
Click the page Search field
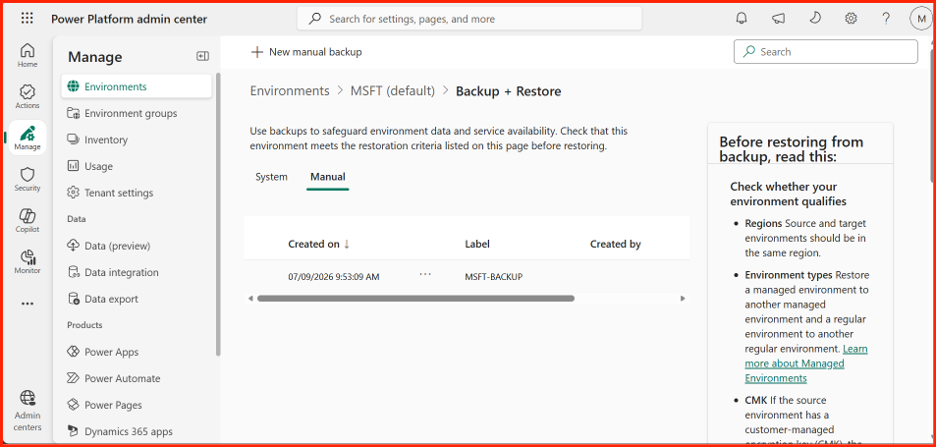coord(826,52)
